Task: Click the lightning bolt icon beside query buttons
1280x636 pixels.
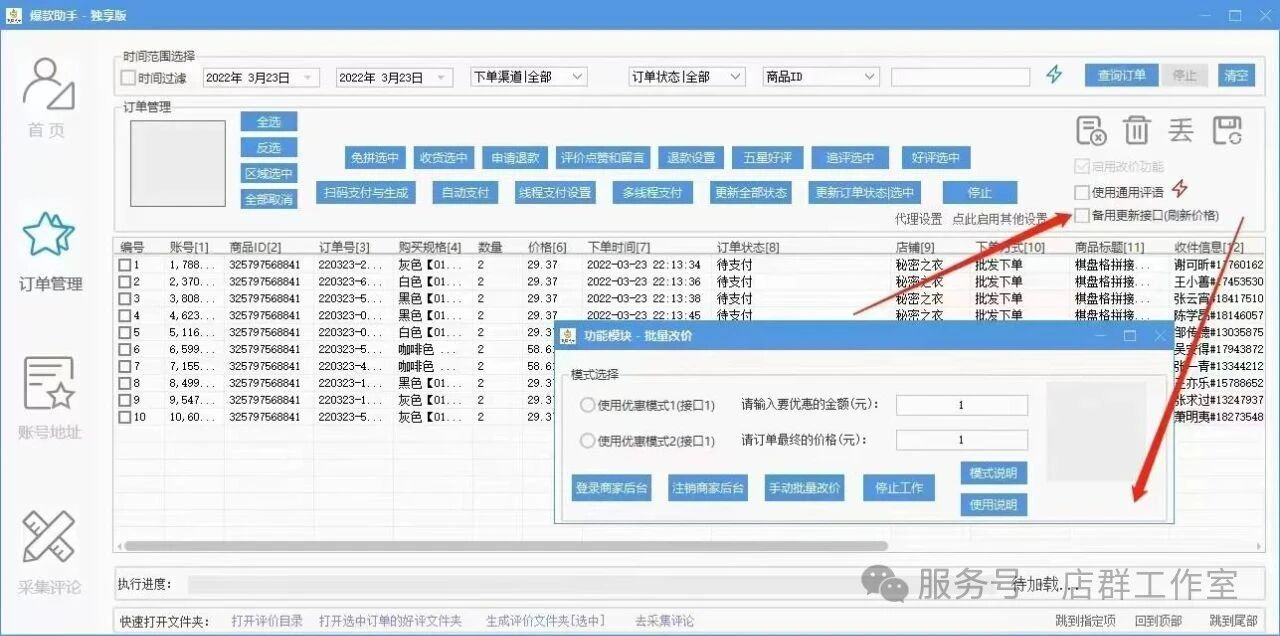Action: pos(1054,74)
